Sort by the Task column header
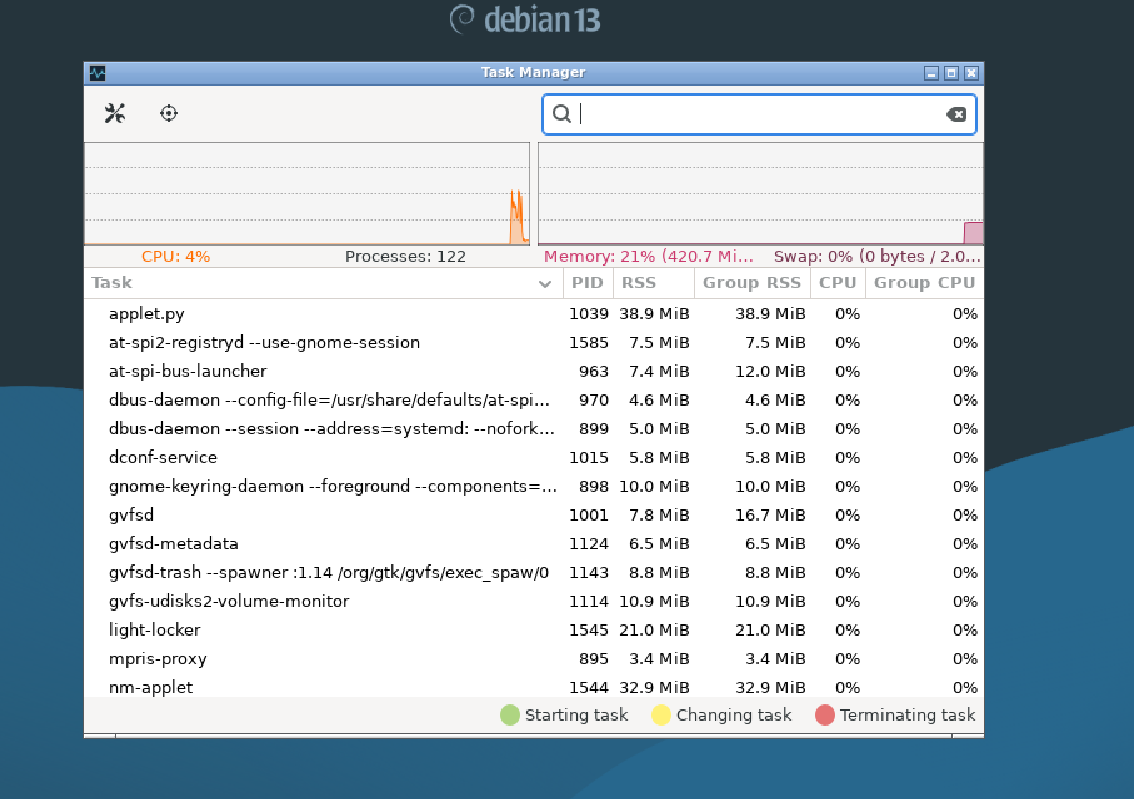 point(323,283)
